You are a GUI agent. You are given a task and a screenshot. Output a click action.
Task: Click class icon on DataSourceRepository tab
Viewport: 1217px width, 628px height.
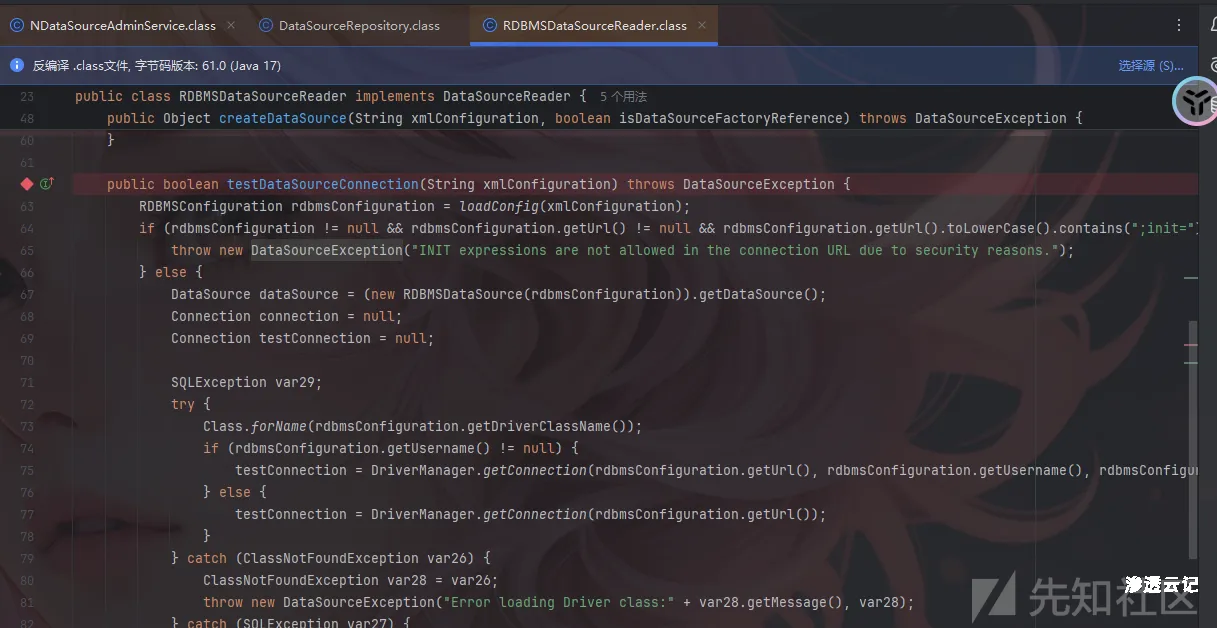(266, 25)
